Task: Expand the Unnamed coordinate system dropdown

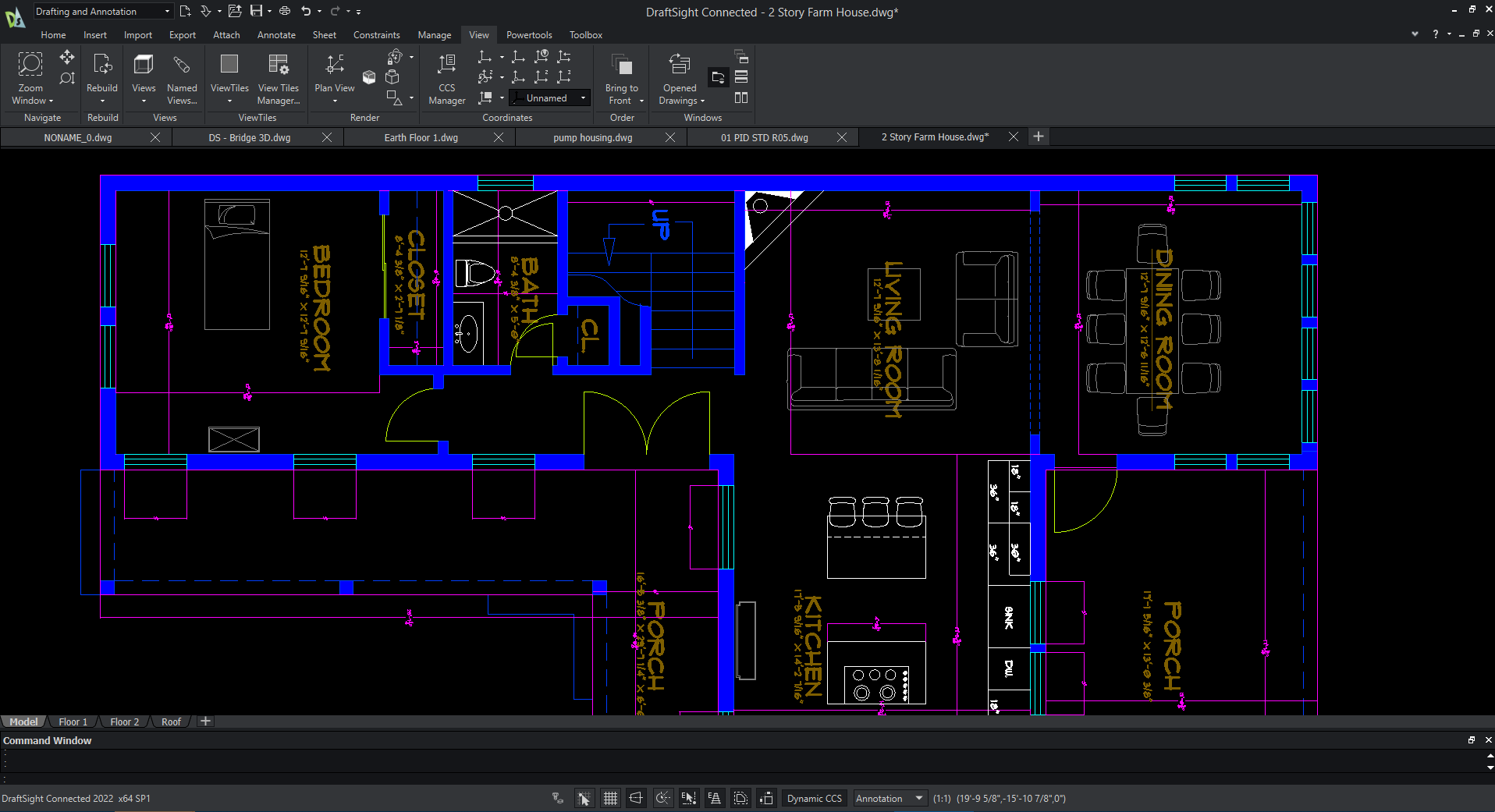Action: pos(583,98)
